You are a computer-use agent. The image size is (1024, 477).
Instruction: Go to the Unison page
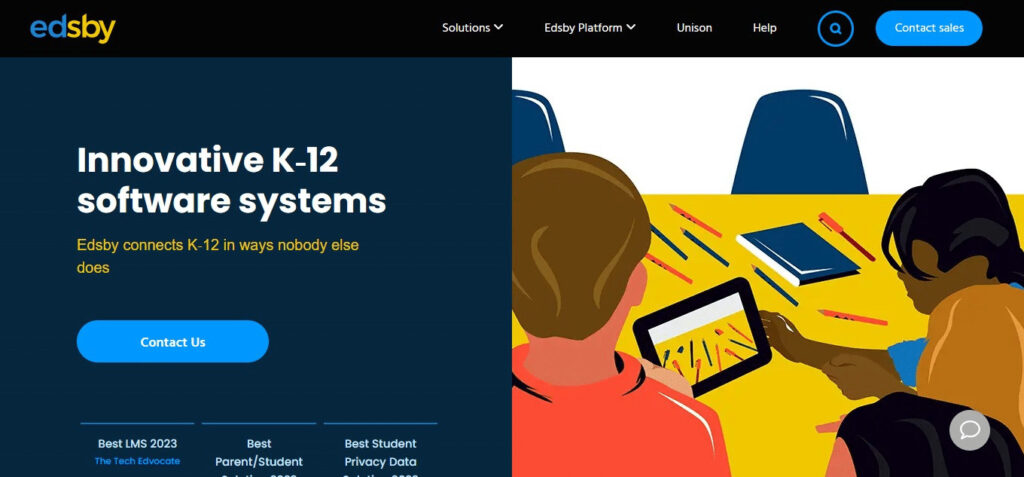[694, 27]
